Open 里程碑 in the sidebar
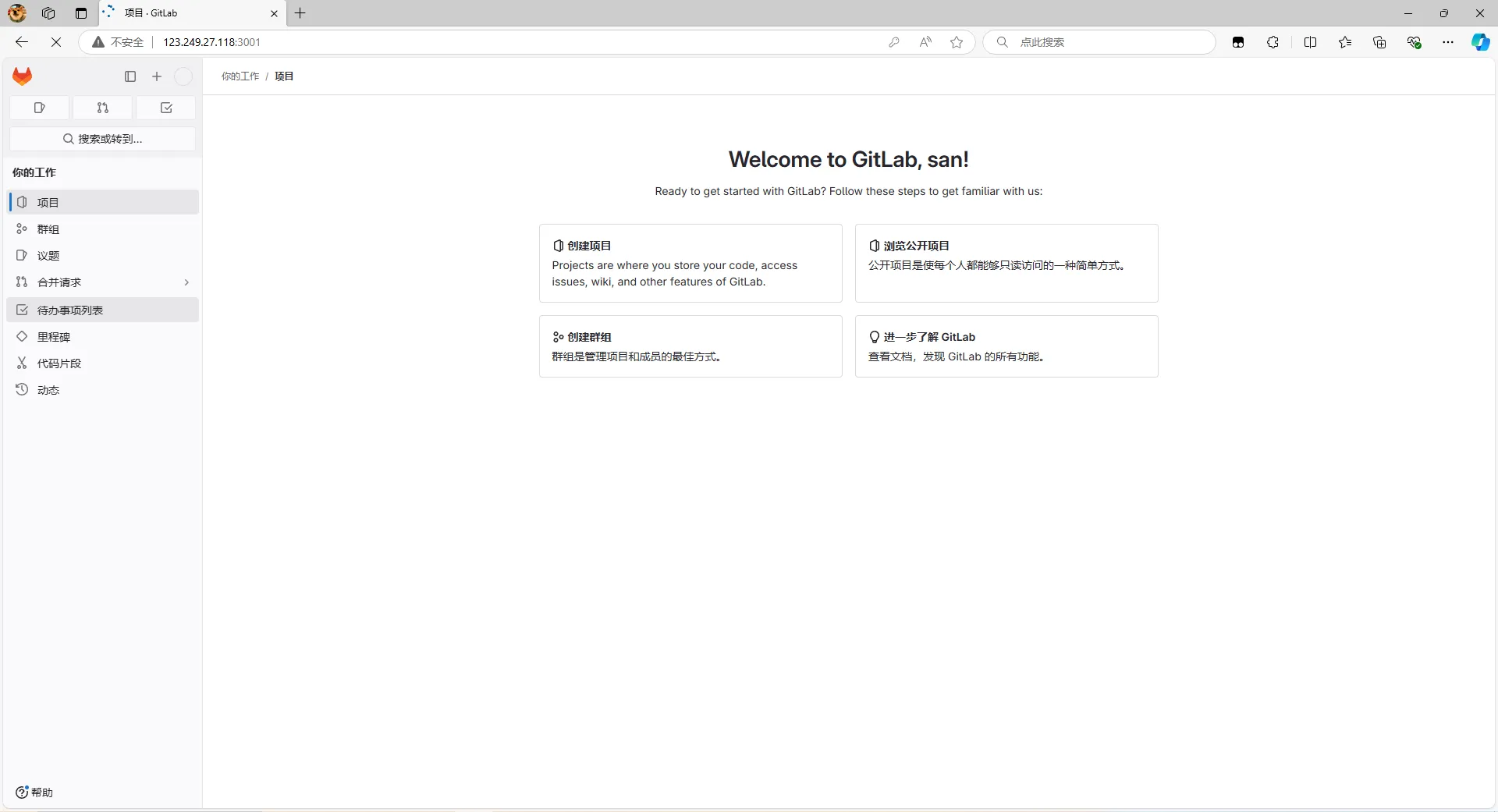The width and height of the screenshot is (1498, 812). coord(103,337)
